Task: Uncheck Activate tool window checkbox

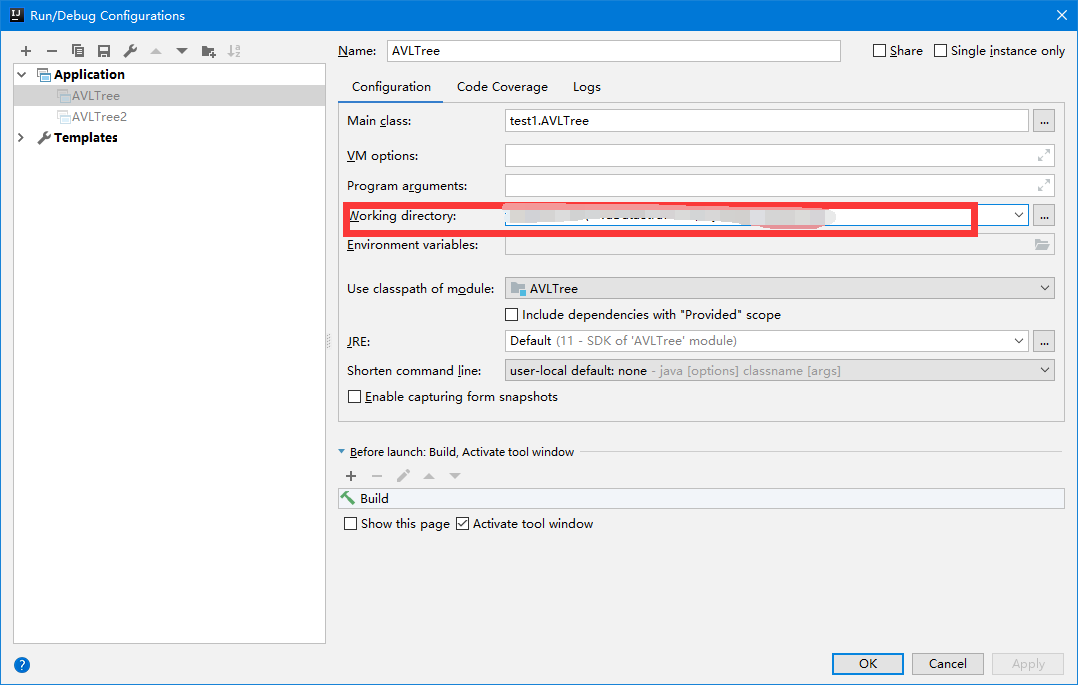Action: 463,523
